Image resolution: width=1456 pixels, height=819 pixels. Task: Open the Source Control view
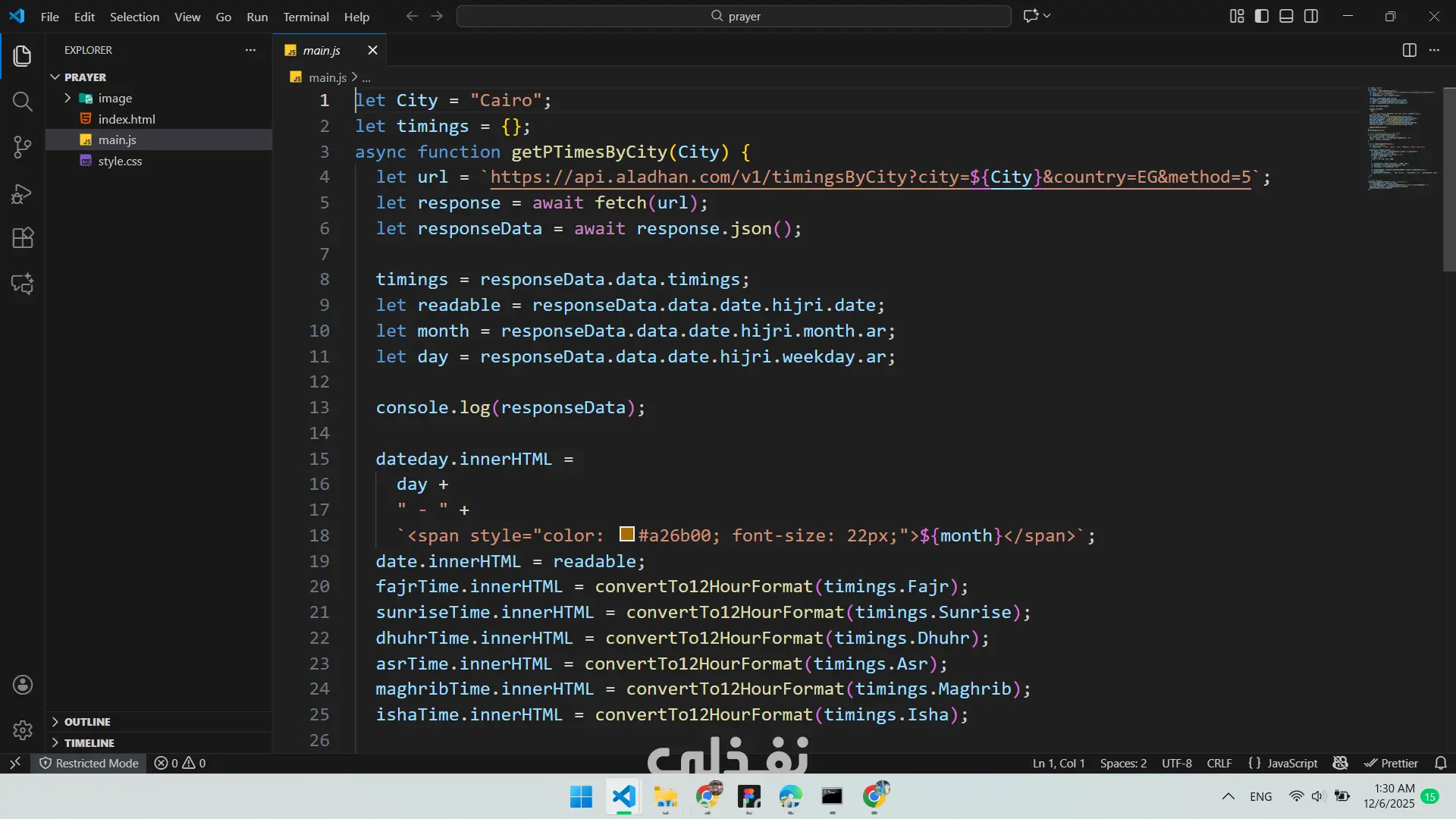pyautogui.click(x=23, y=147)
